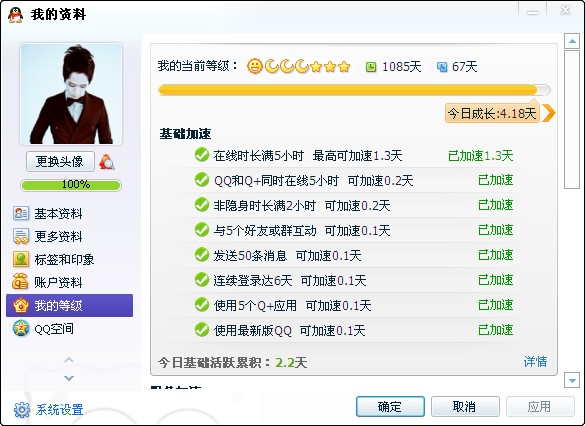Click the 我的当前等级 label
This screenshot has height=426, width=585.
(x=198, y=66)
